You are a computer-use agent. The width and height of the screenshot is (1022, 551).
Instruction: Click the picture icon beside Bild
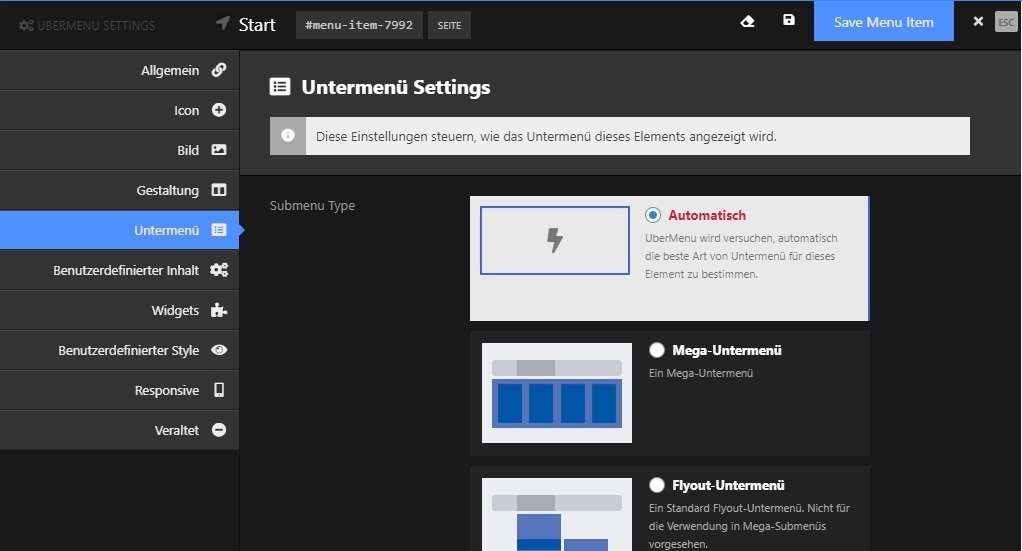(219, 150)
